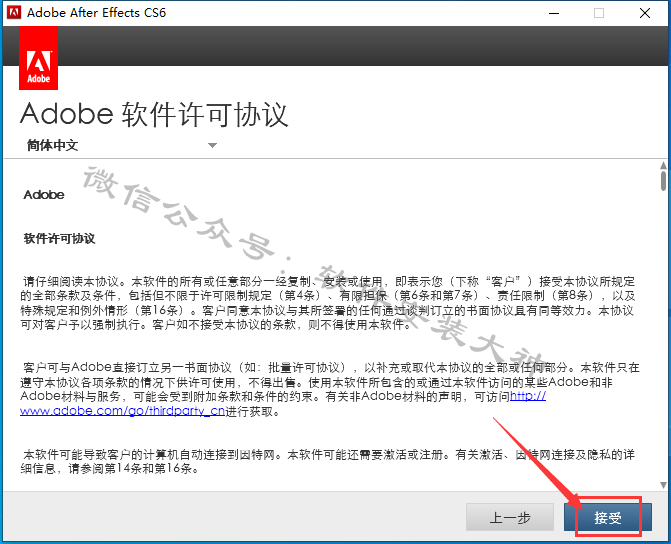Click the Adobe 软件许可协议 heading
Screen dimensions: 671x544
154,114
